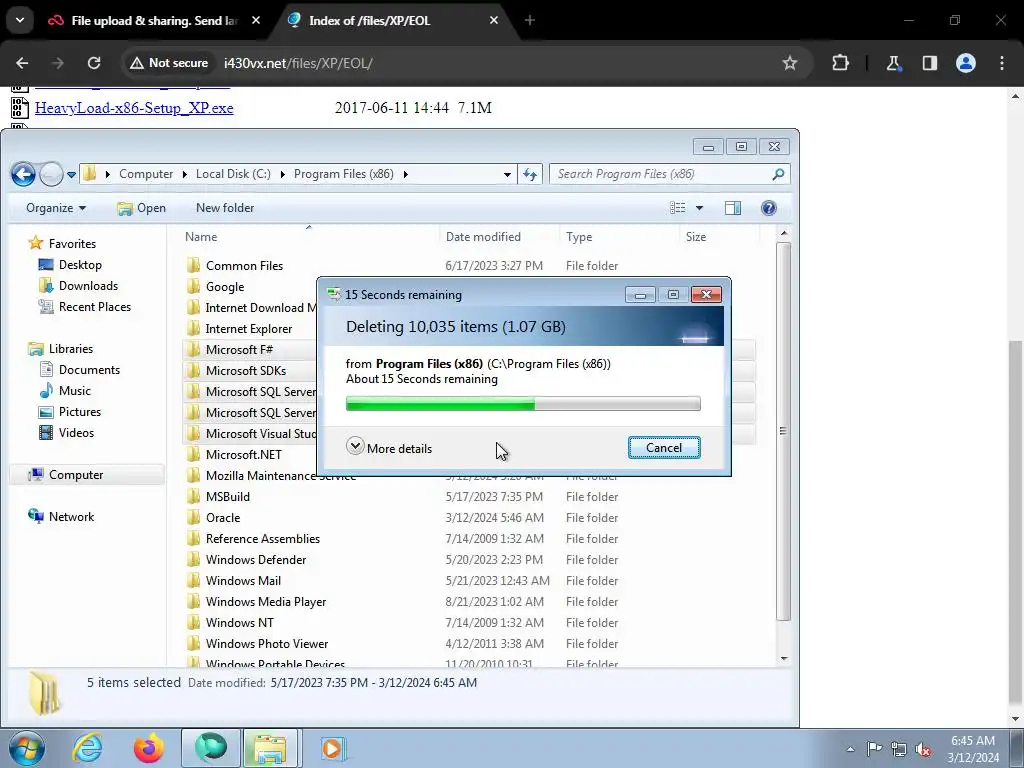Open the Organize menu
Screen dimensions: 1024x768
[x=56, y=208]
